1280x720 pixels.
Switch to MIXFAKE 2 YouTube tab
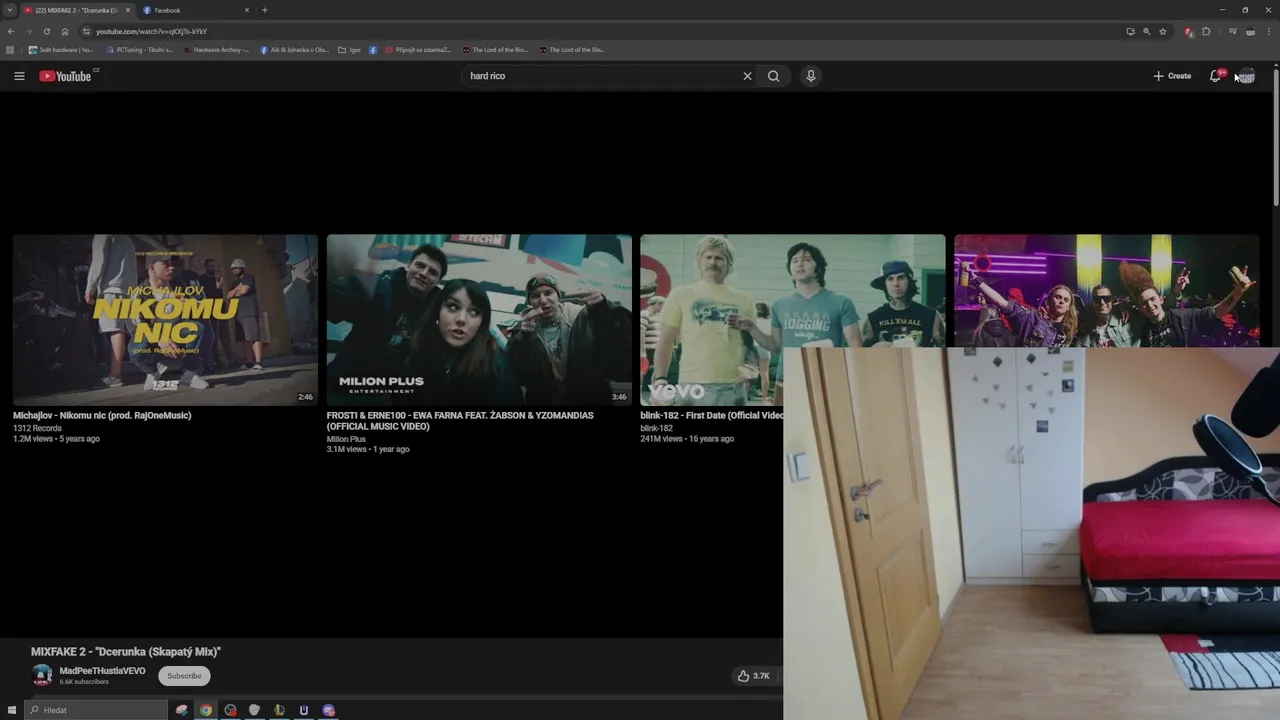coord(77,10)
